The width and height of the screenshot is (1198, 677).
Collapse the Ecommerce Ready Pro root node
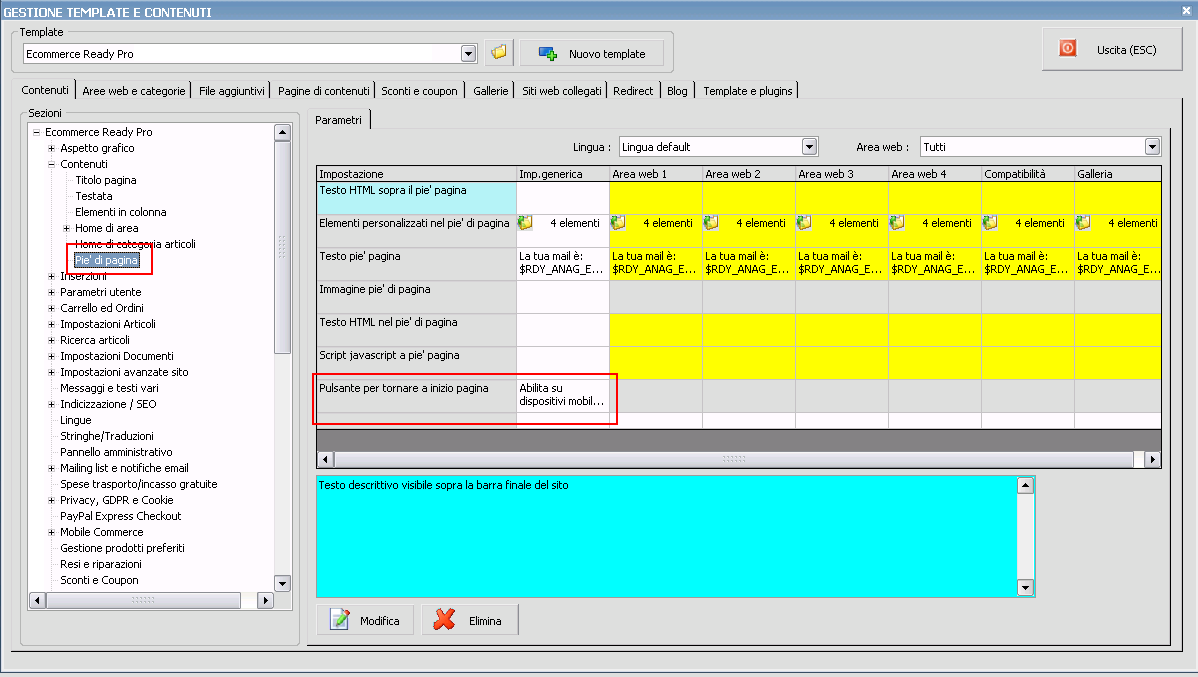(x=36, y=132)
